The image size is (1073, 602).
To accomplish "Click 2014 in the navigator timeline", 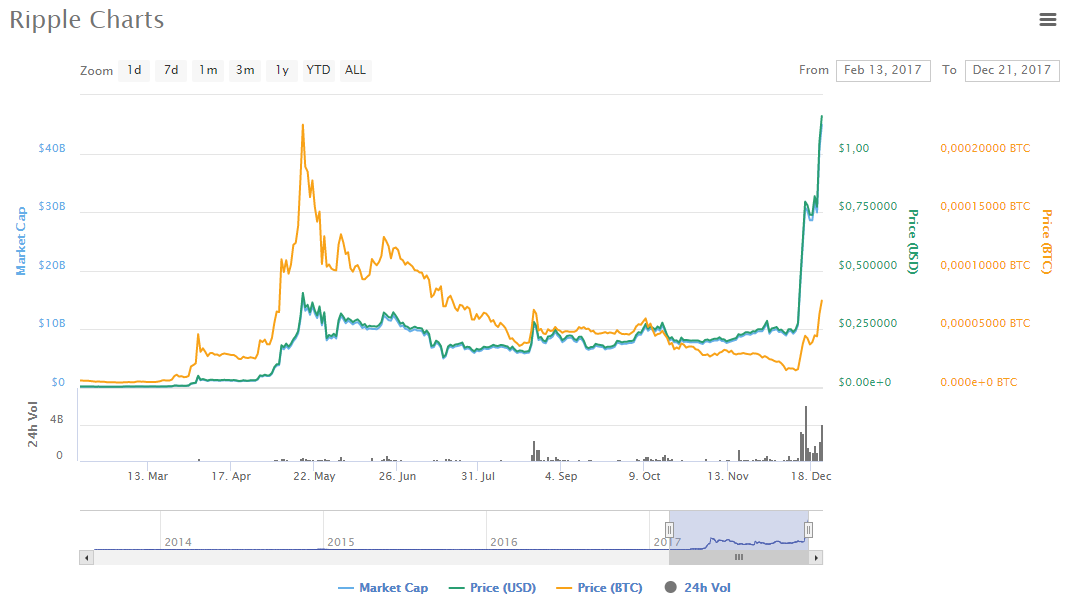I will pos(178,542).
